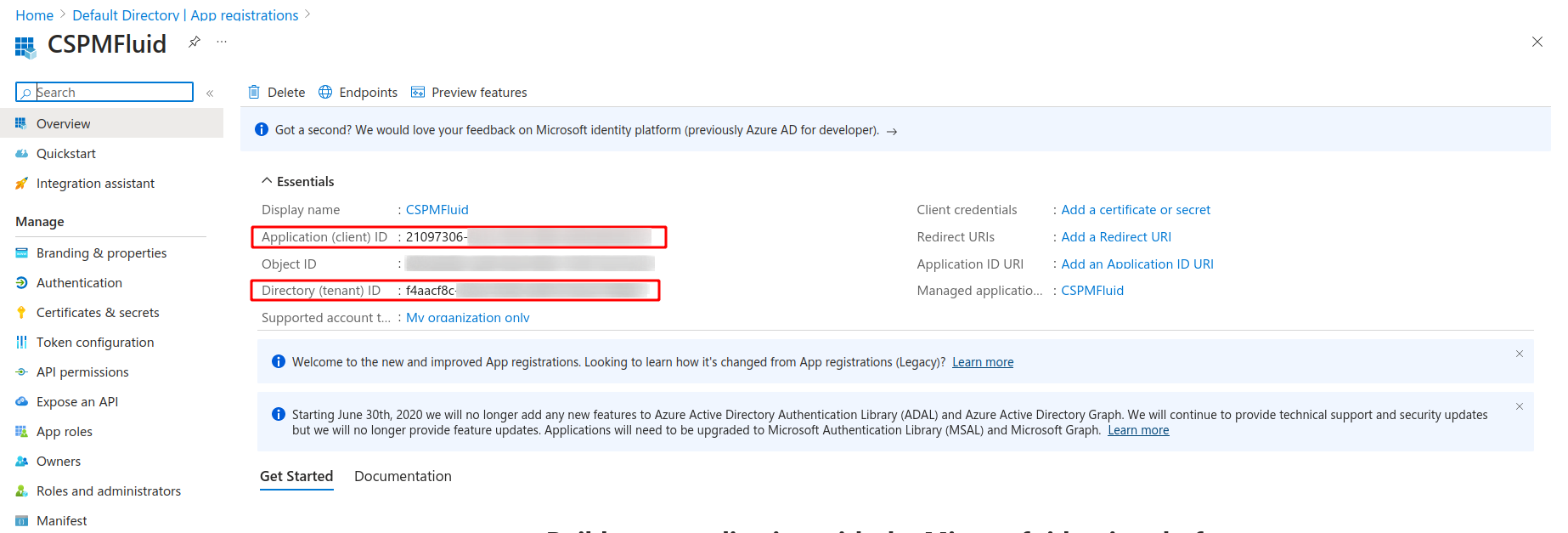This screenshot has width=1568, height=533.
Task: Dismiss the new App registrations welcome notice
Action: [x=1520, y=354]
